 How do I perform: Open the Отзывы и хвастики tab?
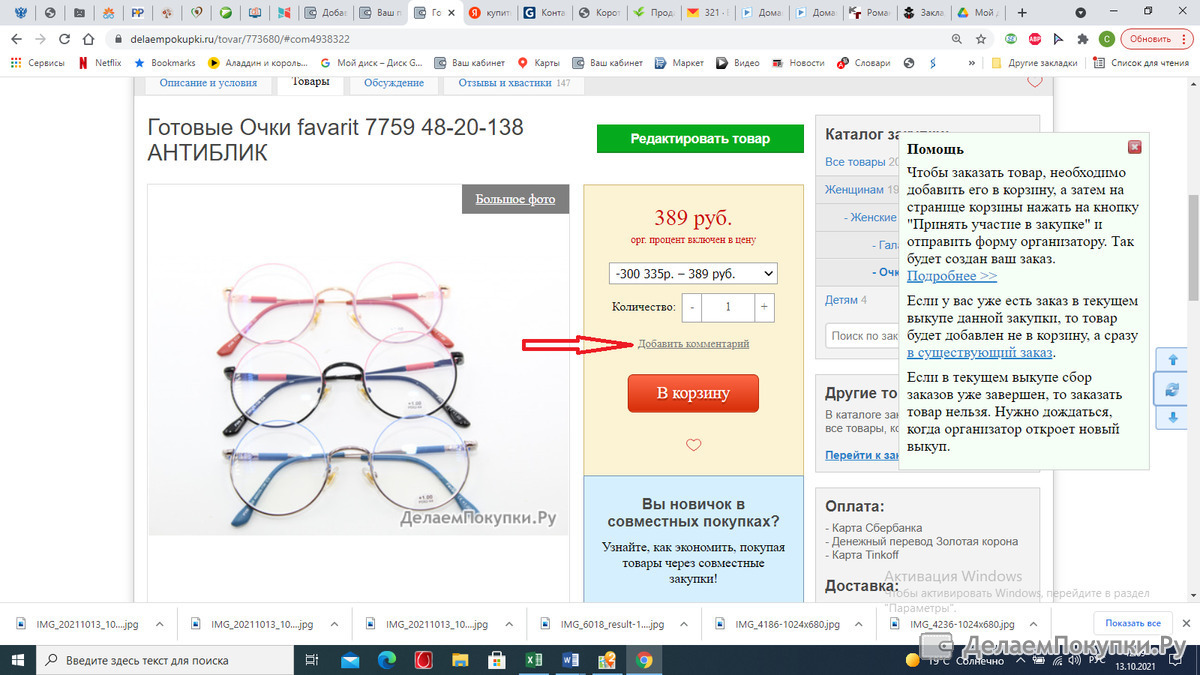514,83
